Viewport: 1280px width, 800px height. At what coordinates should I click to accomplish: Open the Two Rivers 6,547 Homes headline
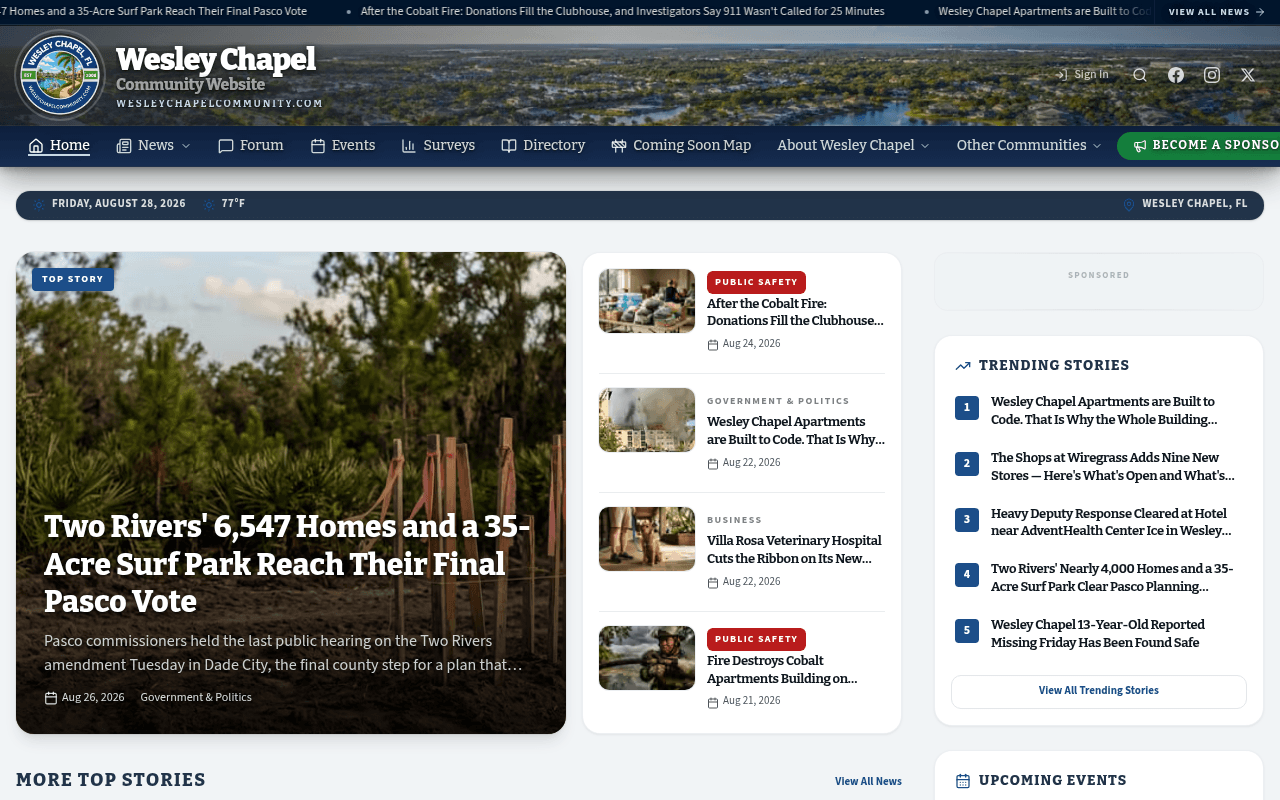point(288,564)
